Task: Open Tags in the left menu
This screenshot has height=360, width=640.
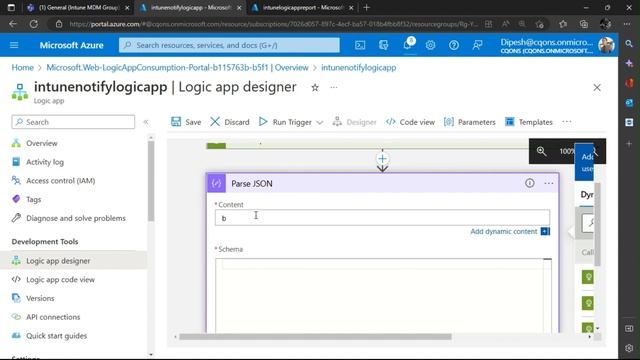Action: [33, 199]
